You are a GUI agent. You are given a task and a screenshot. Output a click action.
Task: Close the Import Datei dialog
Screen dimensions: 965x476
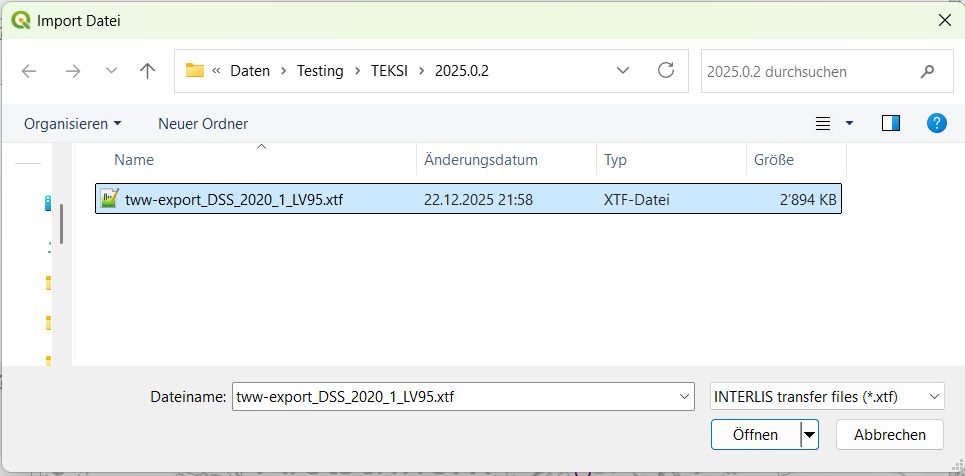pyautogui.click(x=944, y=20)
